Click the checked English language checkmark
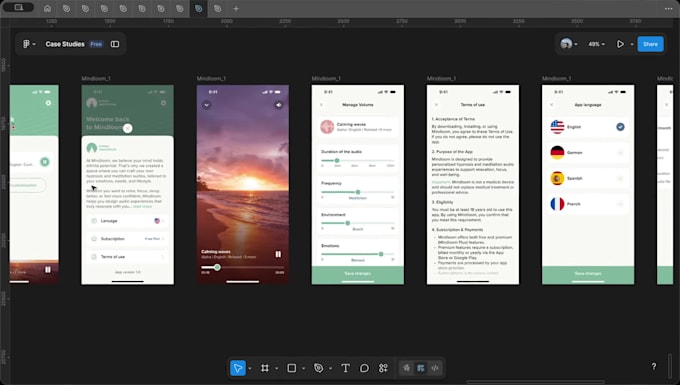 click(620, 127)
